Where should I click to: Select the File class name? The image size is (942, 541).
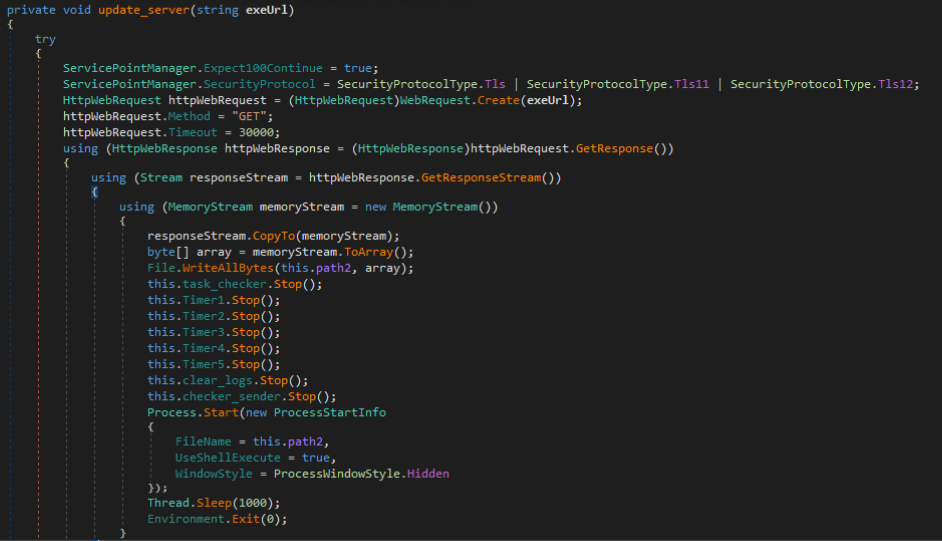[x=161, y=268]
